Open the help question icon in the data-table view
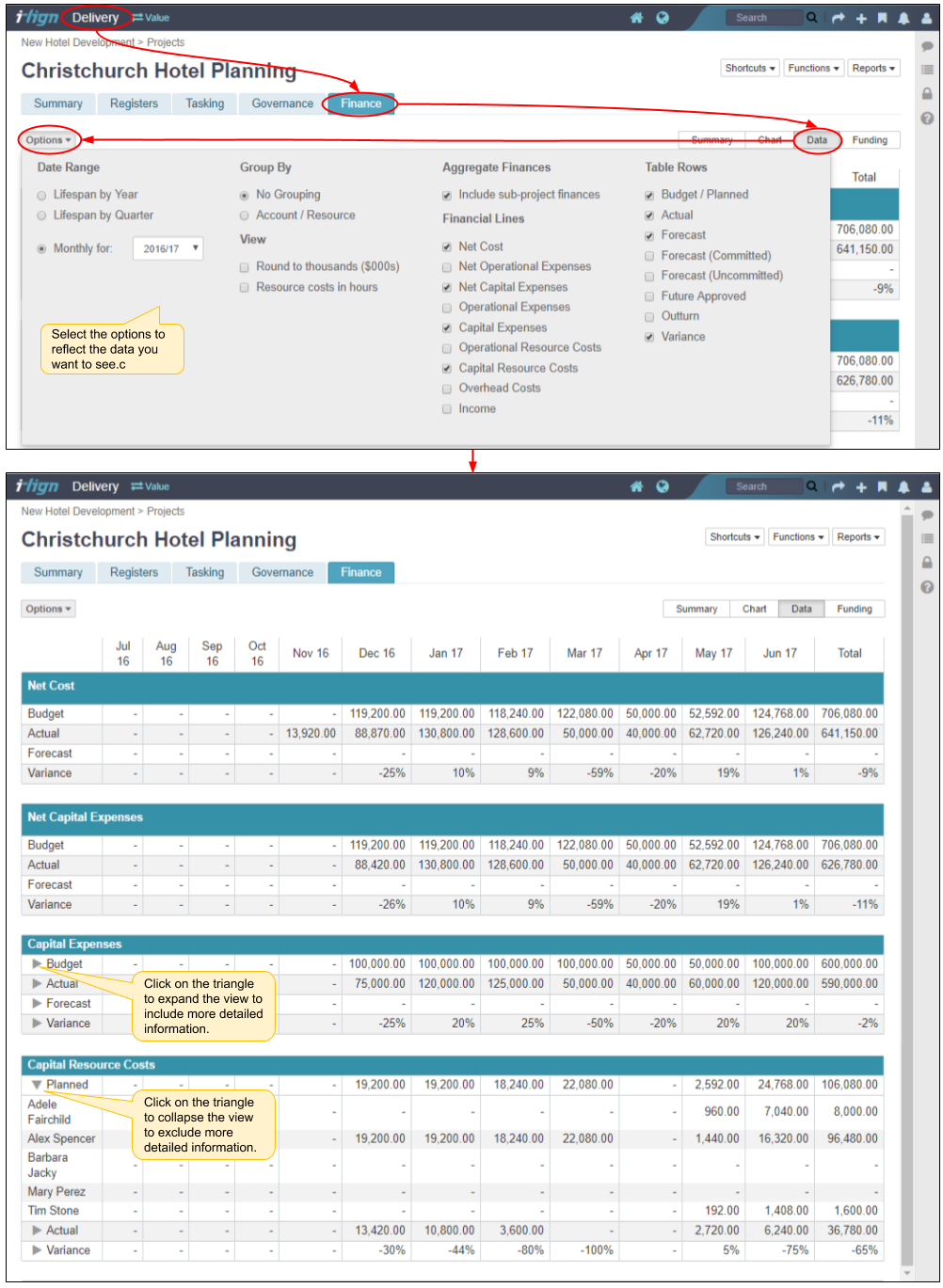 tap(927, 587)
